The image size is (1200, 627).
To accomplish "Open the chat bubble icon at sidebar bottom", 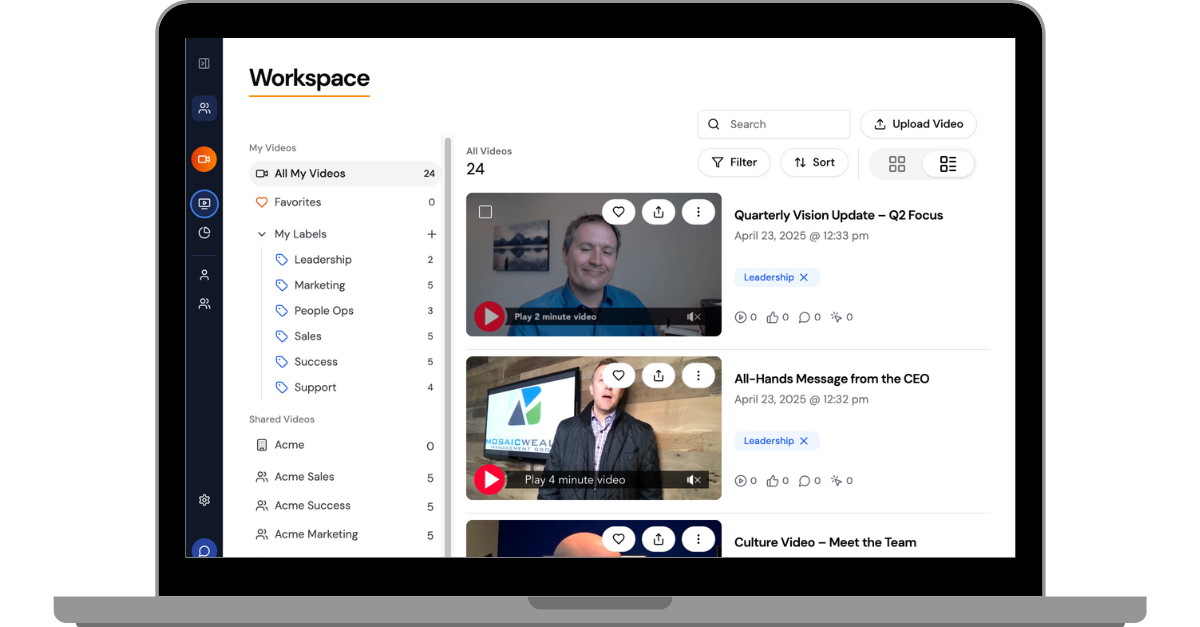I will [204, 551].
